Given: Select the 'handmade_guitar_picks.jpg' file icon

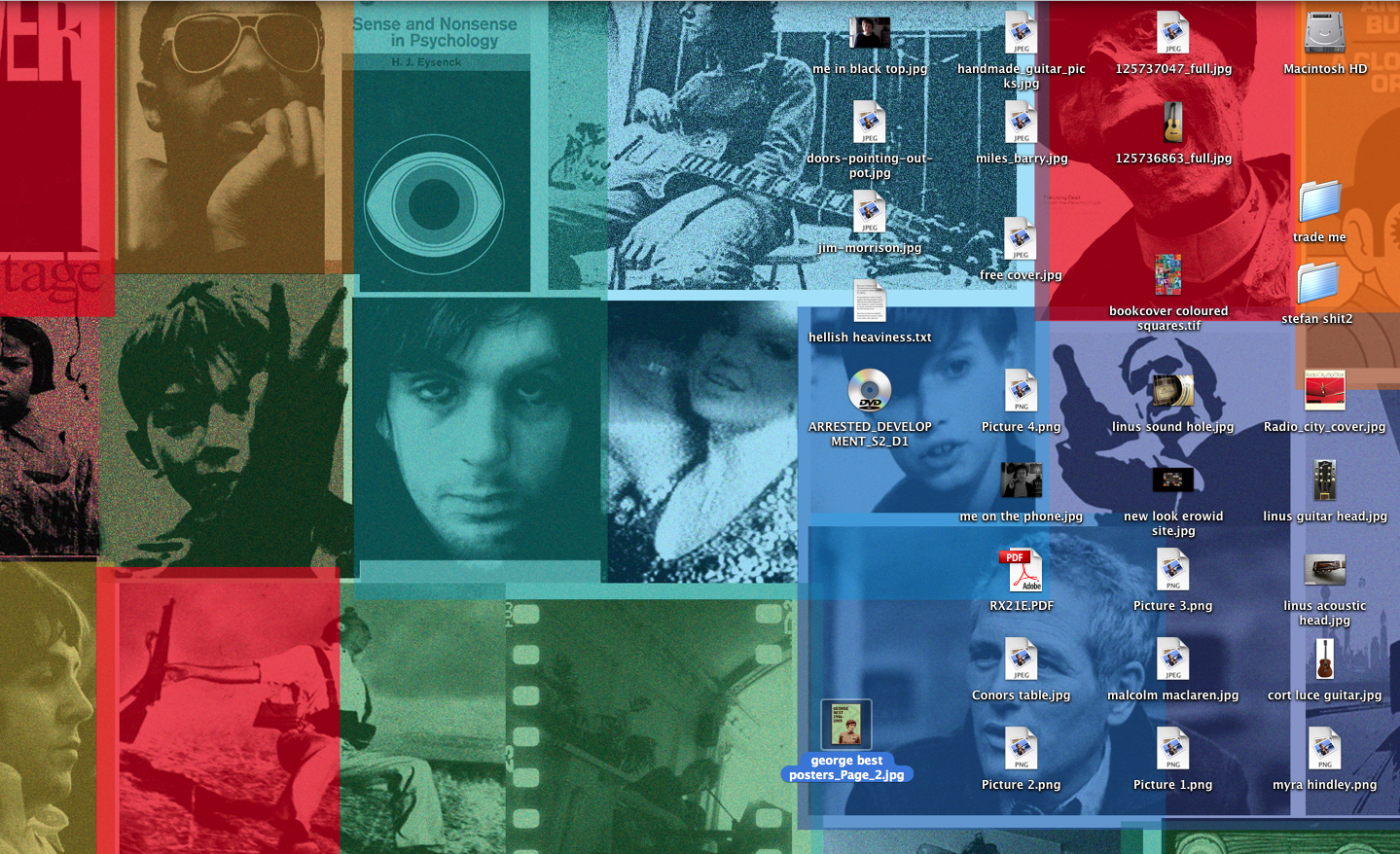Looking at the screenshot, I should pos(1021,32).
